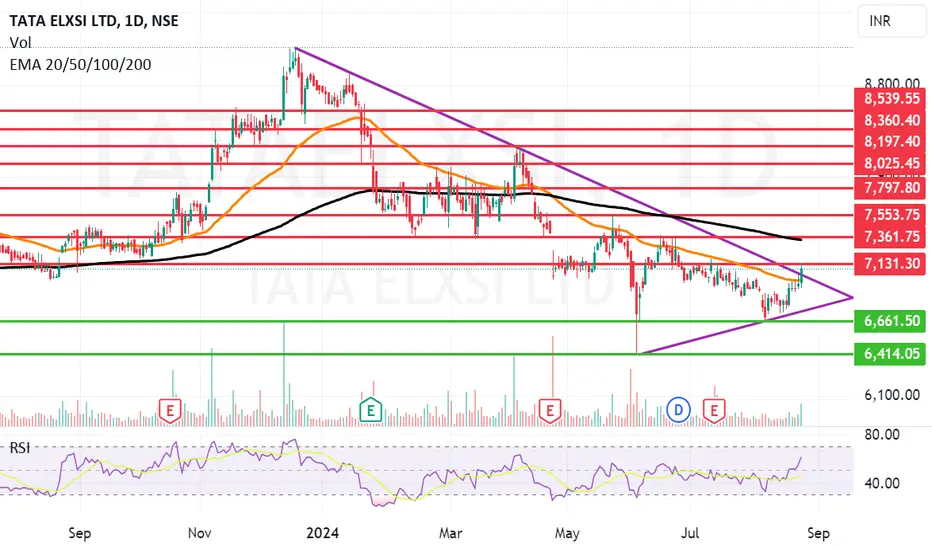Click the 8,197.40 price label
This screenshot has height=550, width=932.
tap(890, 142)
